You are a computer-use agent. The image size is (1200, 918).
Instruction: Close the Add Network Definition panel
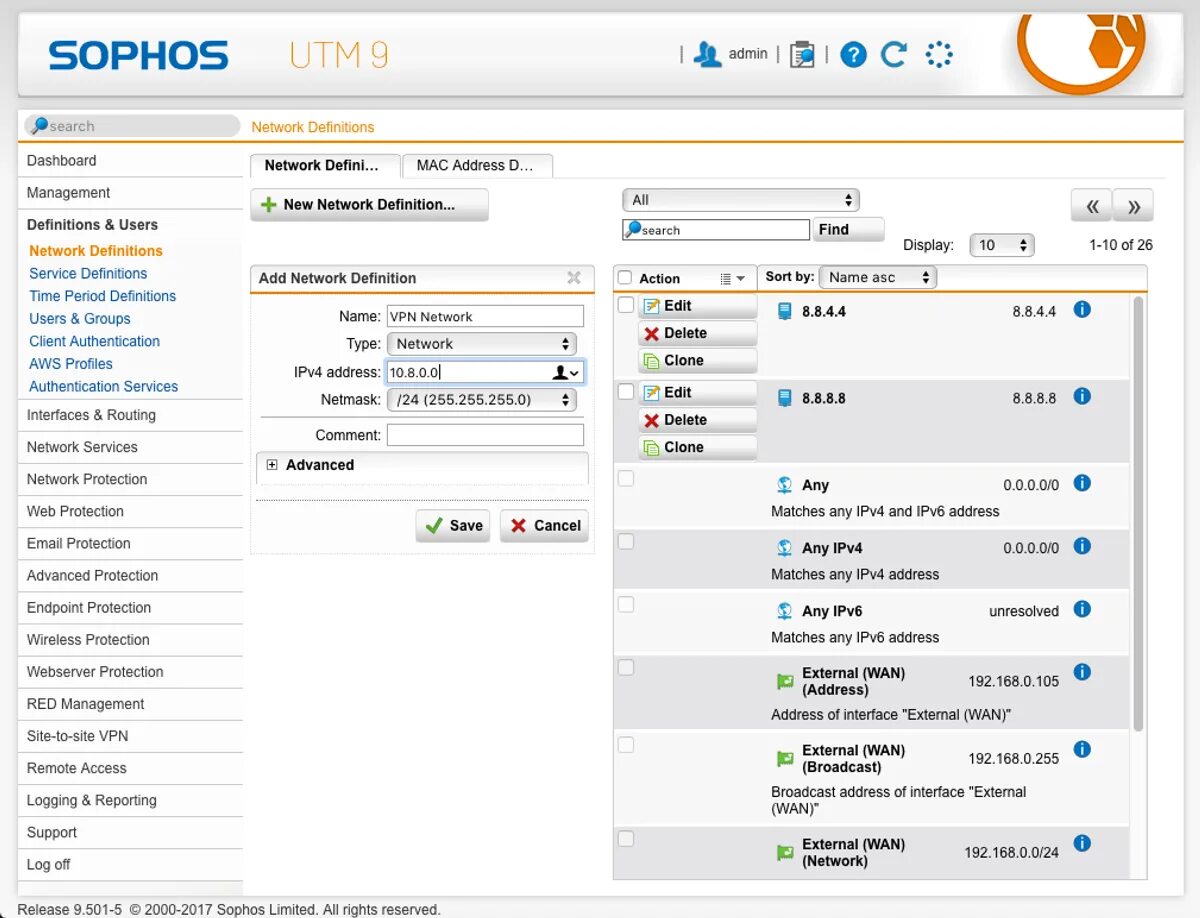click(x=574, y=278)
